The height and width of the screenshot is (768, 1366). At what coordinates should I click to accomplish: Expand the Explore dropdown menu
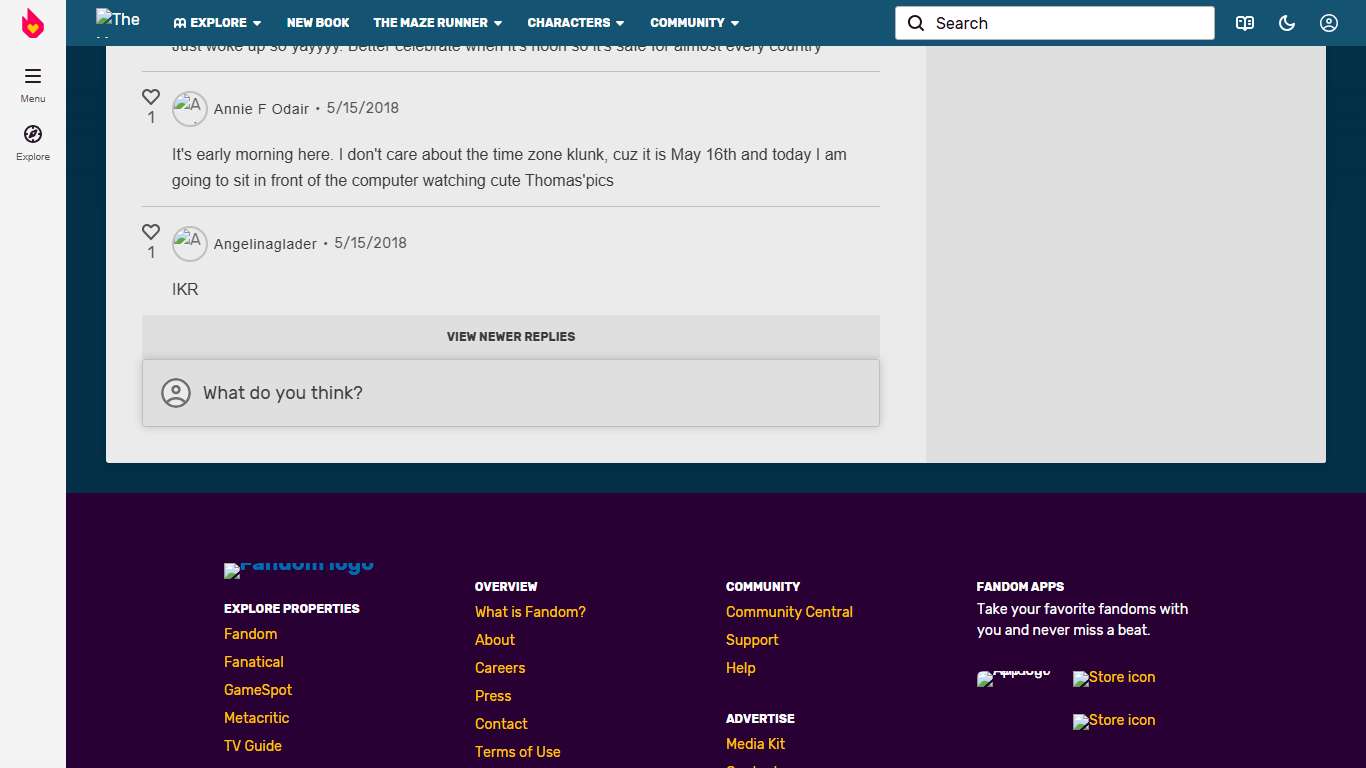tap(217, 23)
